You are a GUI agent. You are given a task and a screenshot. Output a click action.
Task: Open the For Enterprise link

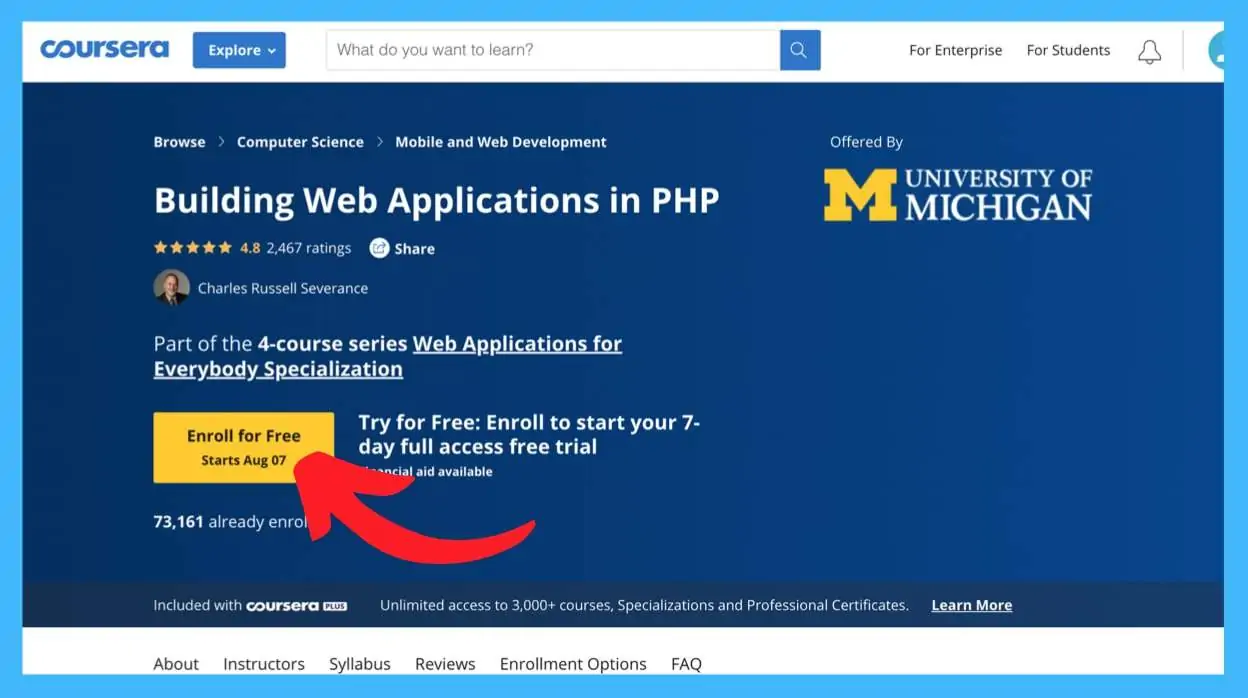955,50
